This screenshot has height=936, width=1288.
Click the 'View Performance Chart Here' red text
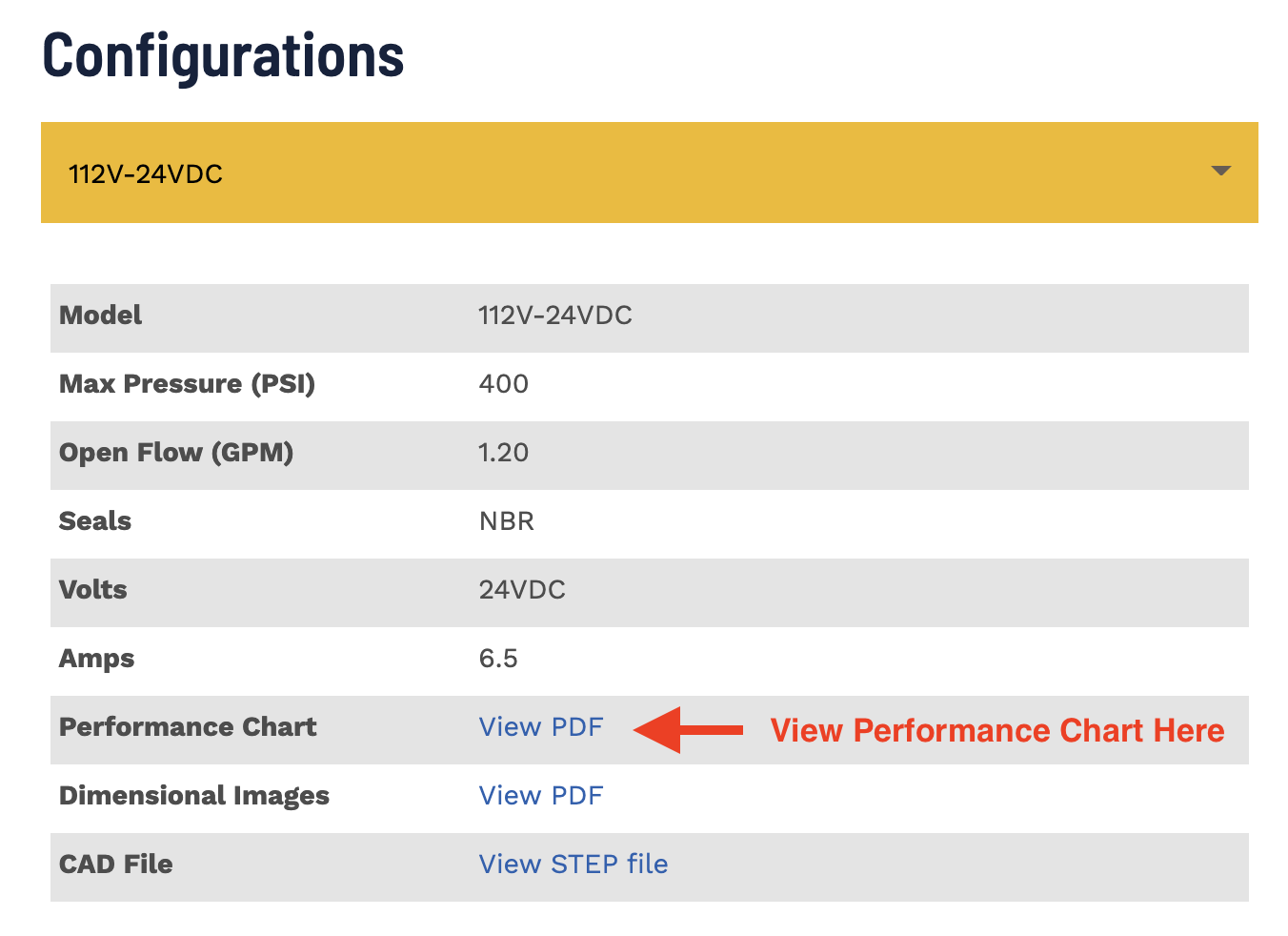[996, 731]
